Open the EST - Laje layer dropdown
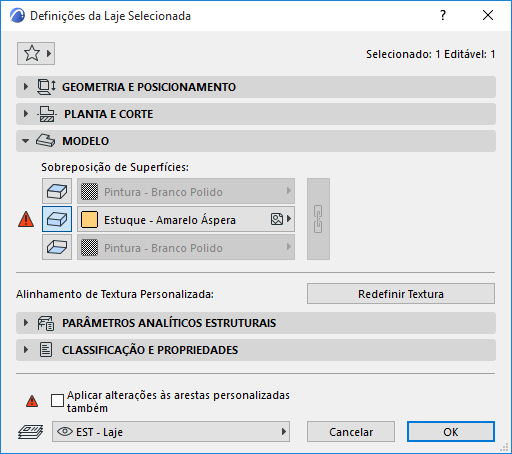This screenshot has height=454, width=512. point(171,432)
